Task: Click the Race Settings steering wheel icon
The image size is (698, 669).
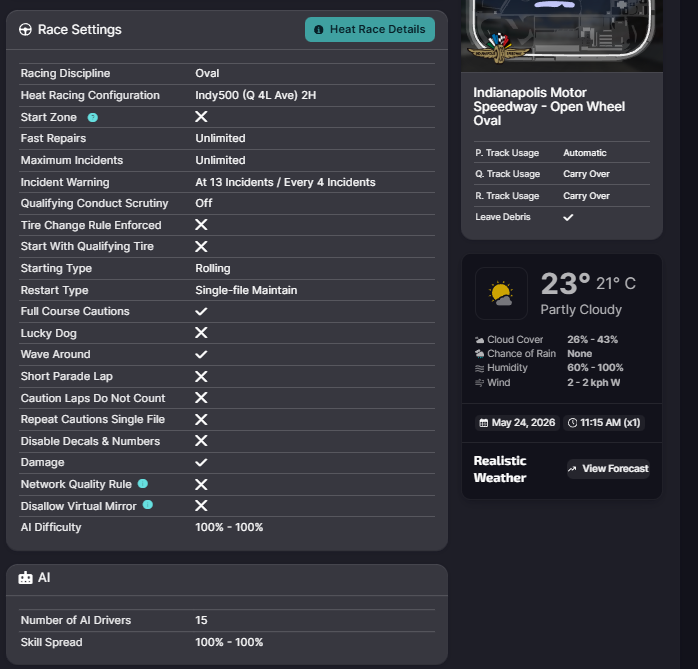Action: [25, 30]
